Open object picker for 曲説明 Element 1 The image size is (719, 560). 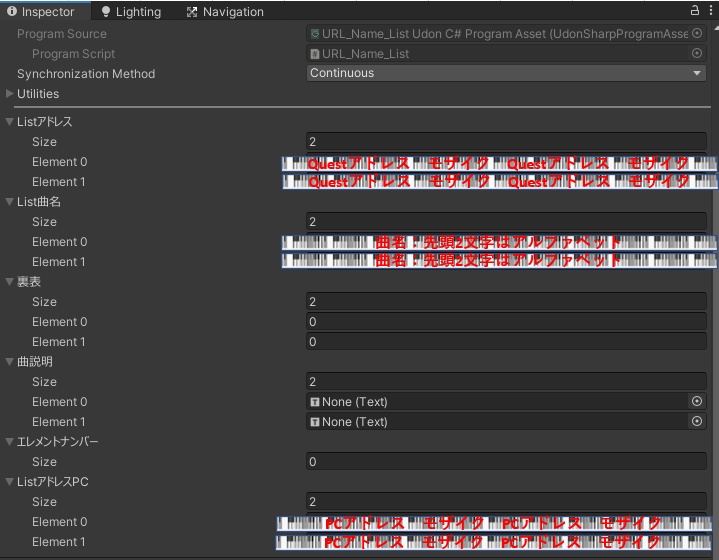(697, 421)
